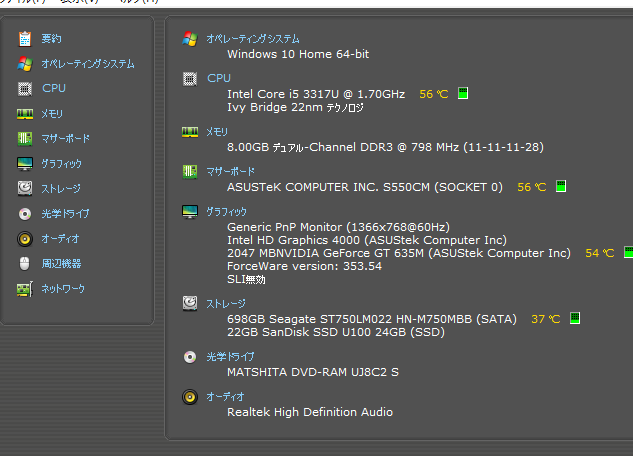633x456 pixels.
Task: Open マザーボード icon in the sidebar
Action: [25, 138]
